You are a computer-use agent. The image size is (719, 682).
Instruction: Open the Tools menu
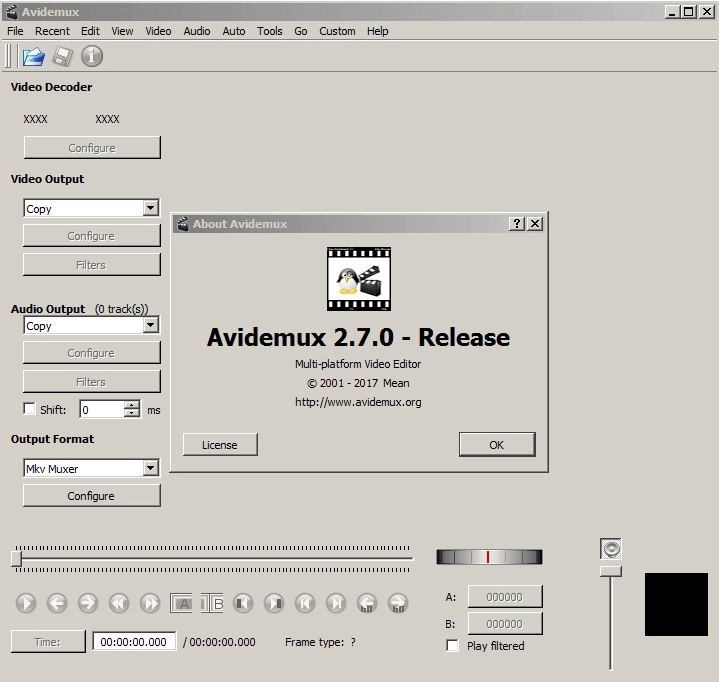coord(270,31)
